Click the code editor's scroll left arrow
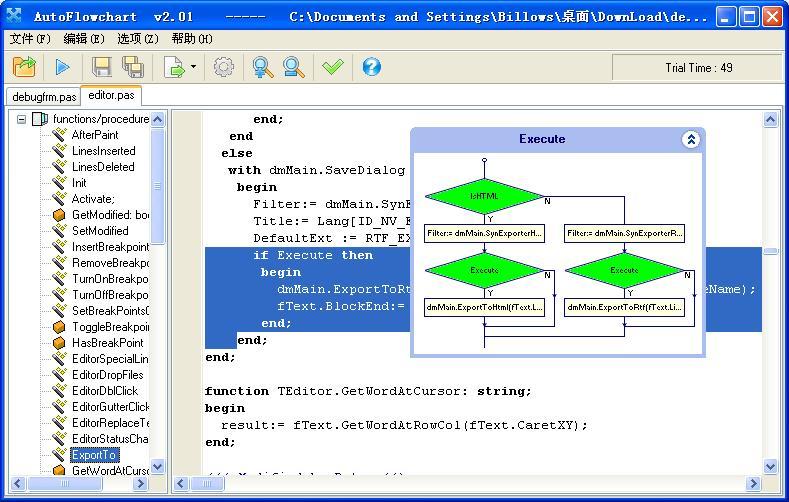Image resolution: width=789 pixels, height=502 pixels. [x=181, y=484]
